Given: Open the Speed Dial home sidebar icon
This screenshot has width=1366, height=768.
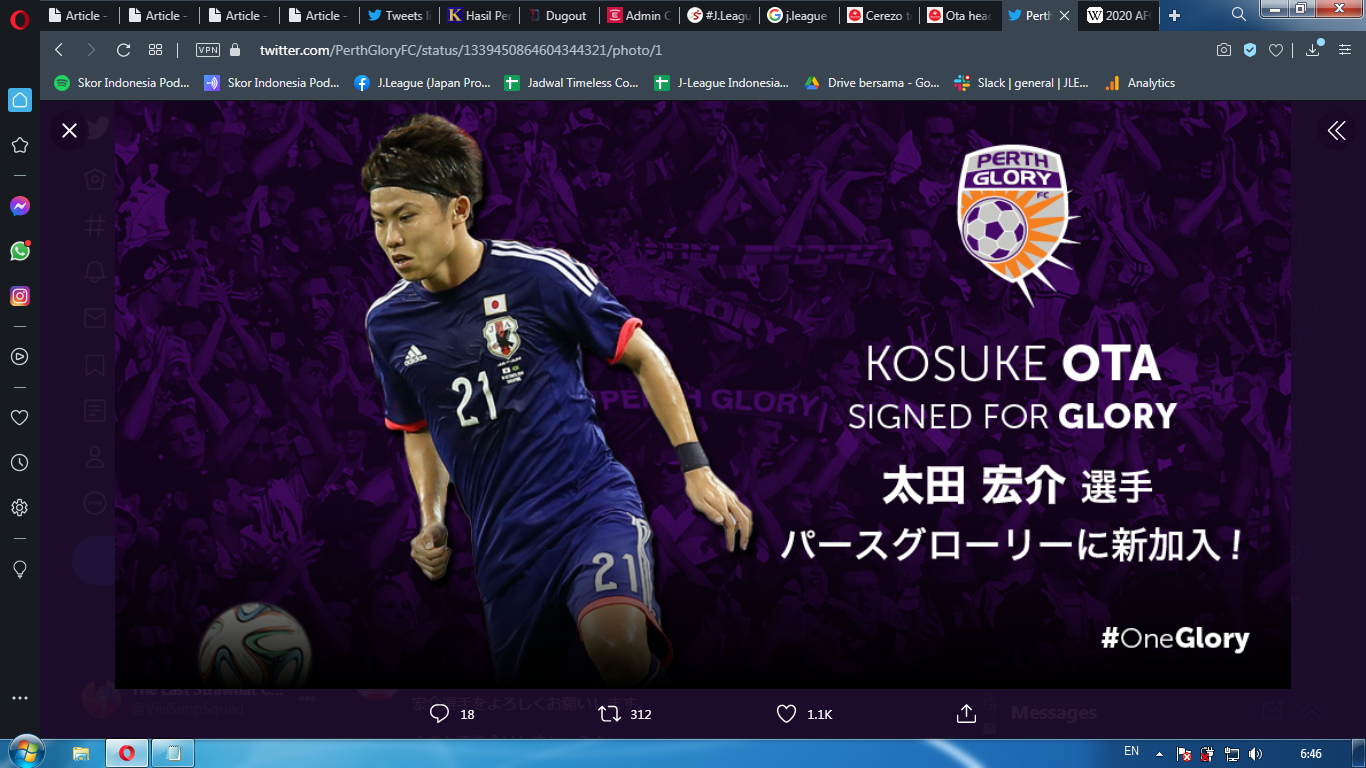Looking at the screenshot, I should pos(20,100).
